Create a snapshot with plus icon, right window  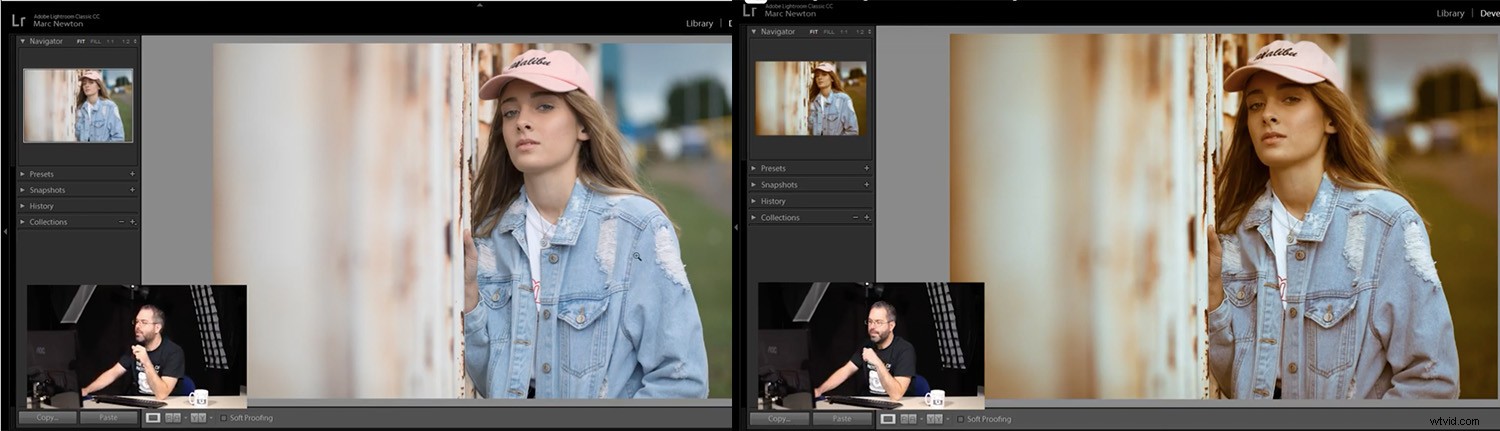[866, 184]
